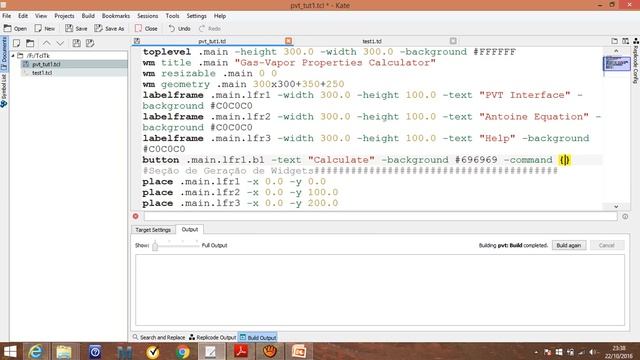640x360 pixels.
Task: Click save-as icon in Documents panel
Action: point(90,43)
